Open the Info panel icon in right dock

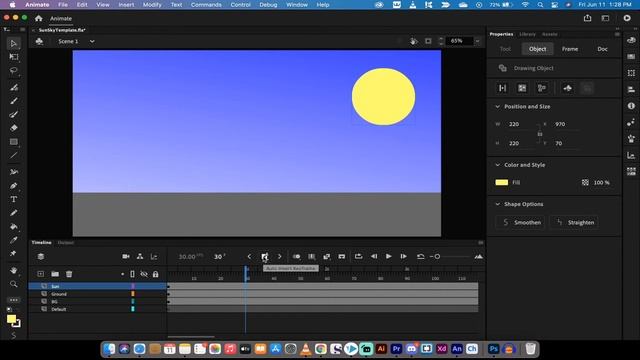click(631, 106)
